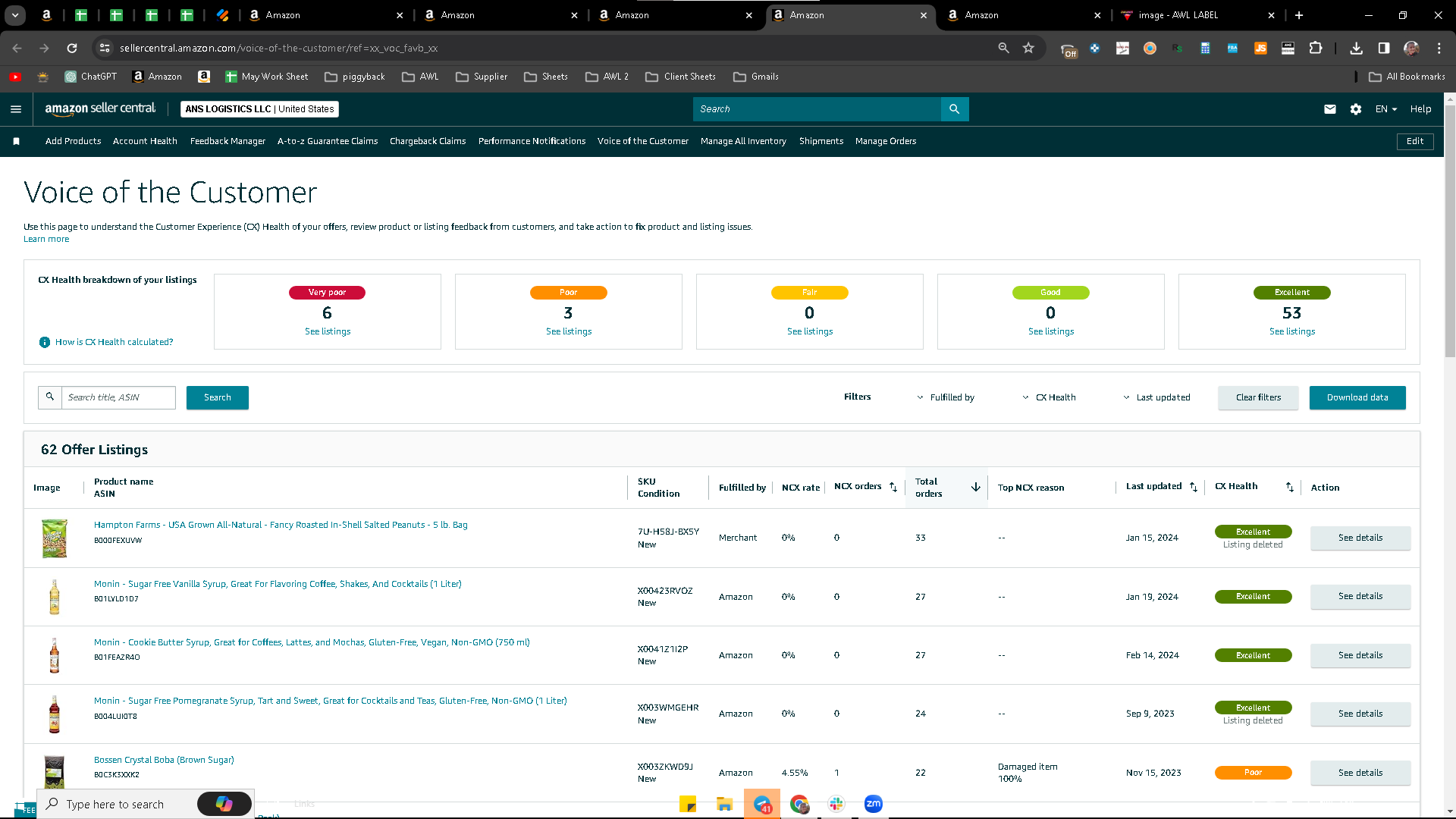This screenshot has height=819, width=1456.
Task: Open the Learn more link
Action: 46,239
